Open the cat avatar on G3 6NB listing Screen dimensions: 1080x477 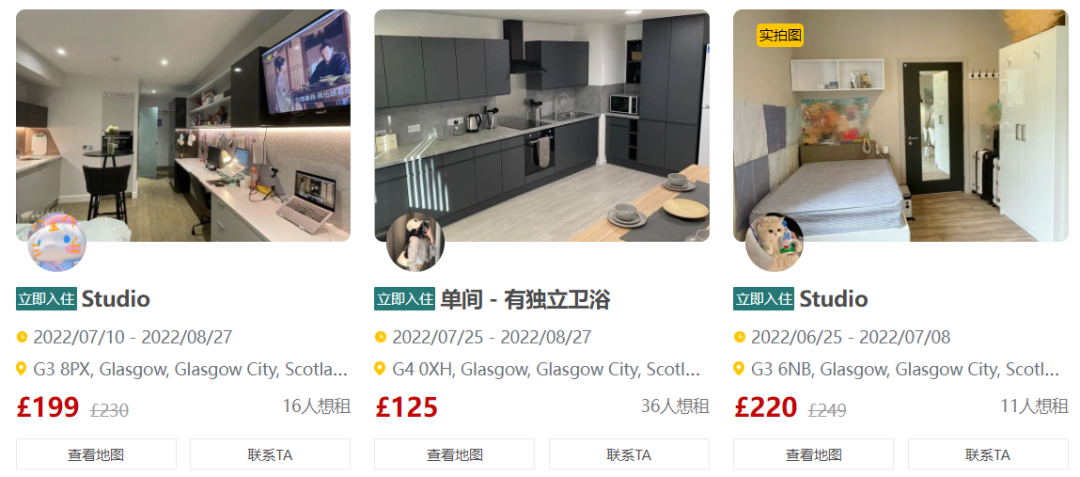[774, 242]
